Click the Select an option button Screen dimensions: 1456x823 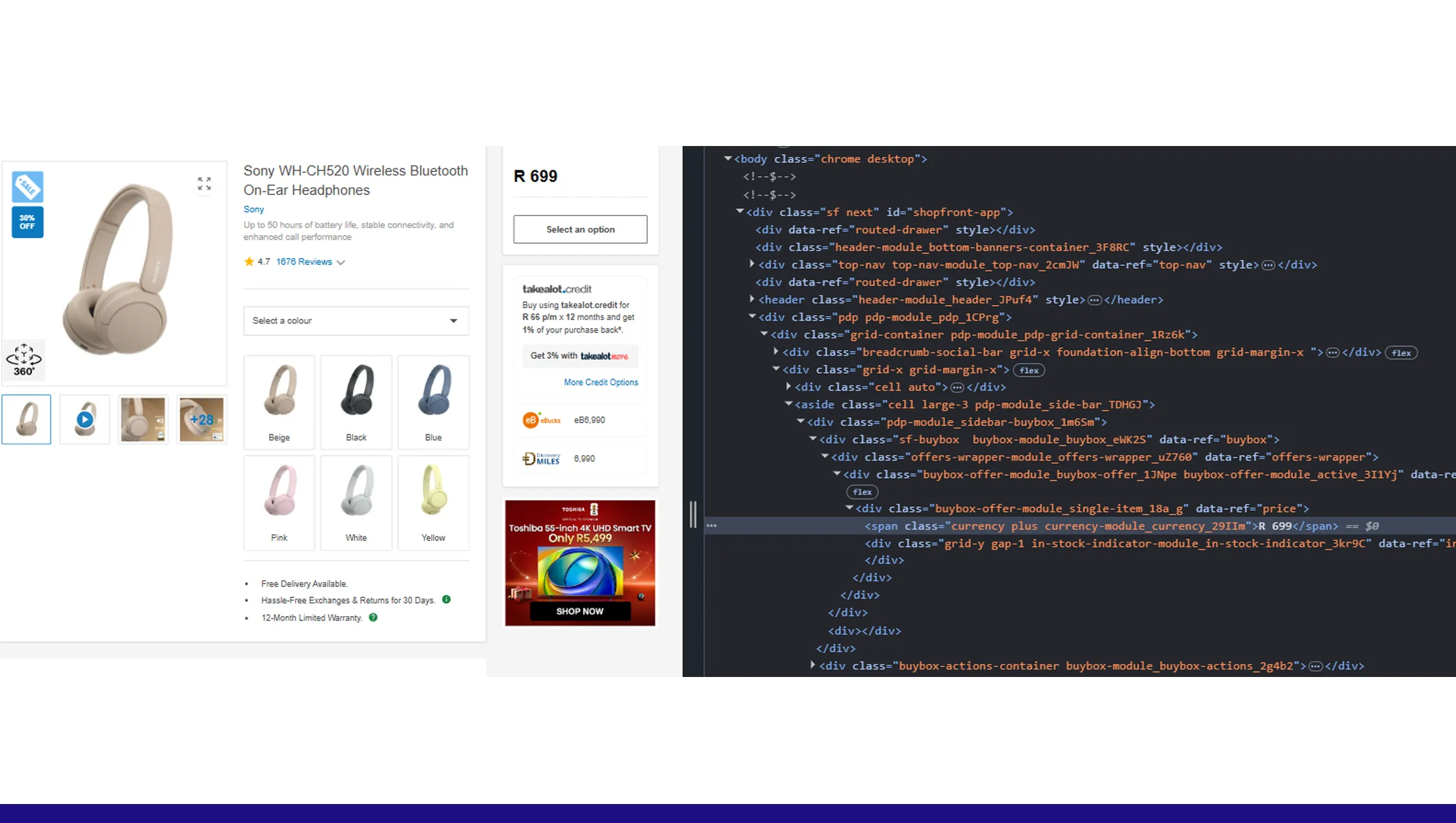(x=580, y=229)
